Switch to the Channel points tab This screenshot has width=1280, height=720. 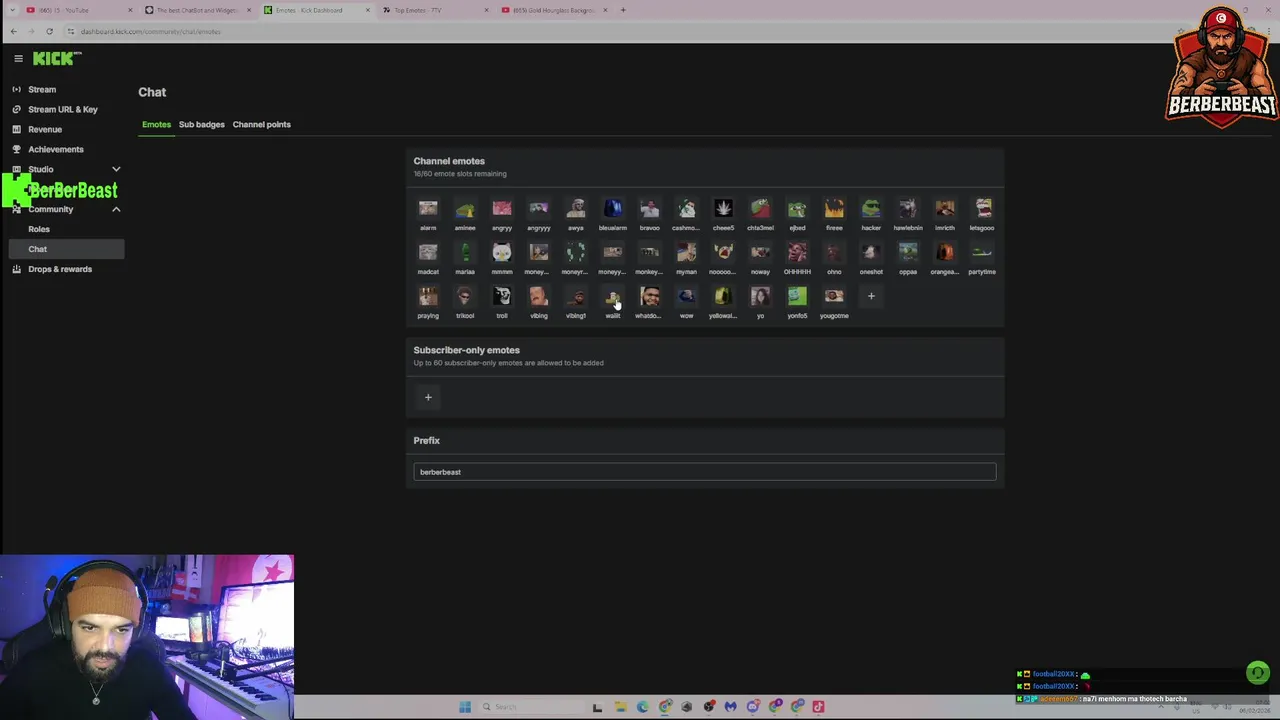261,124
